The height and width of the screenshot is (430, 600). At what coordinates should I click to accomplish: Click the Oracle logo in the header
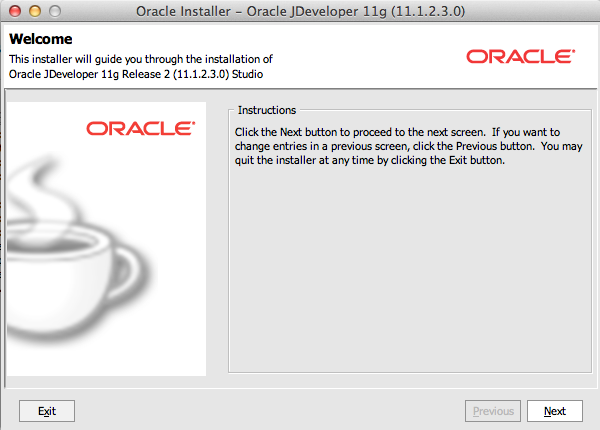coord(520,56)
